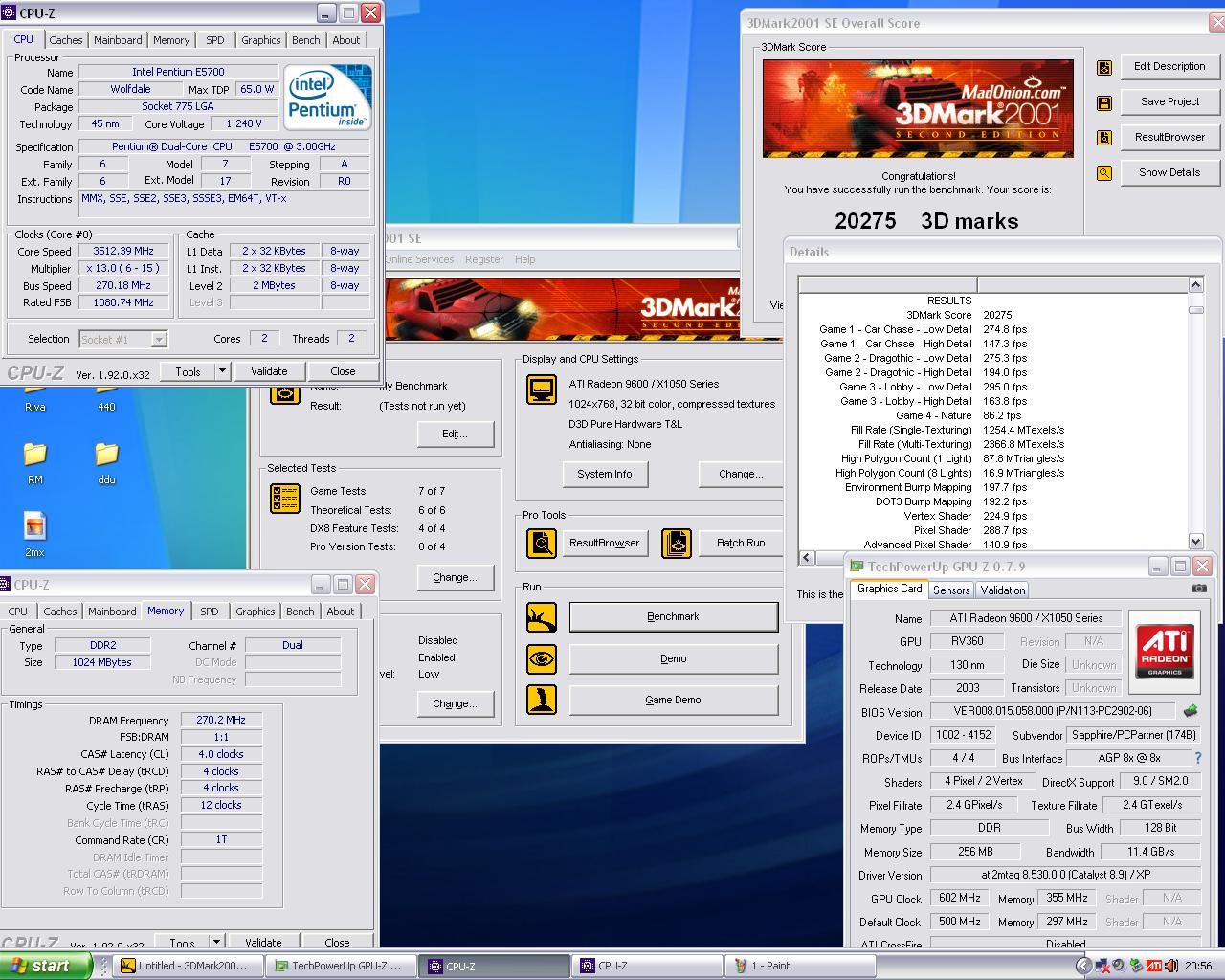1225x980 pixels.
Task: Click the yellow eye Demo icon
Action: click(542, 658)
